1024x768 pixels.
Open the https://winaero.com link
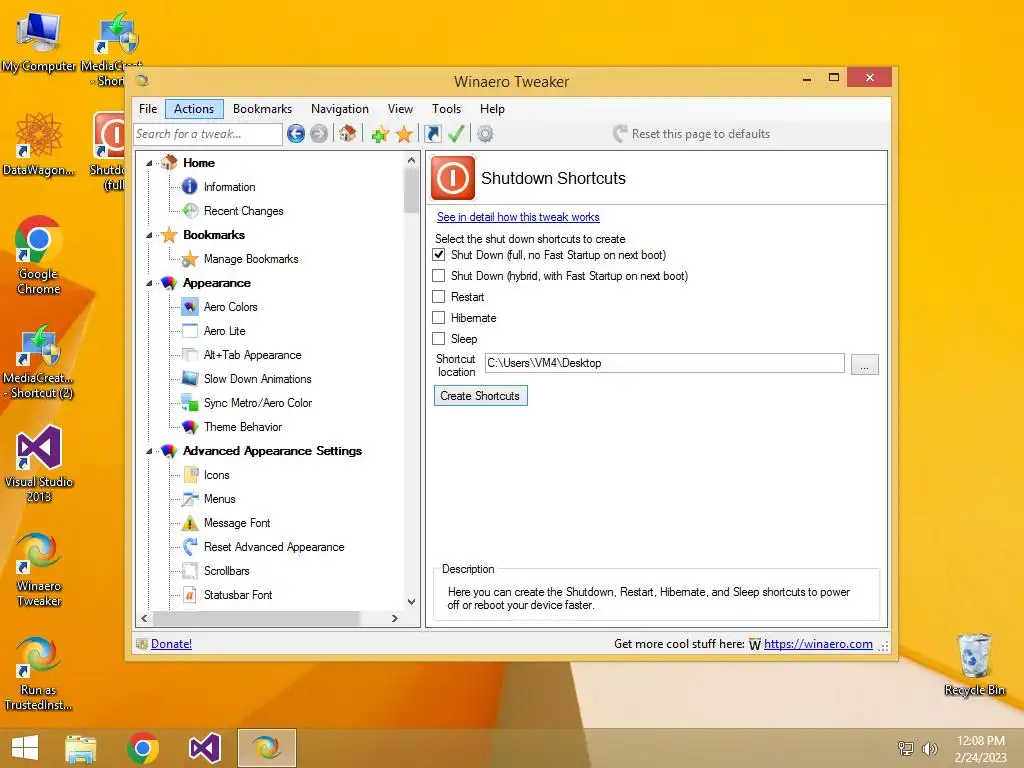click(818, 644)
